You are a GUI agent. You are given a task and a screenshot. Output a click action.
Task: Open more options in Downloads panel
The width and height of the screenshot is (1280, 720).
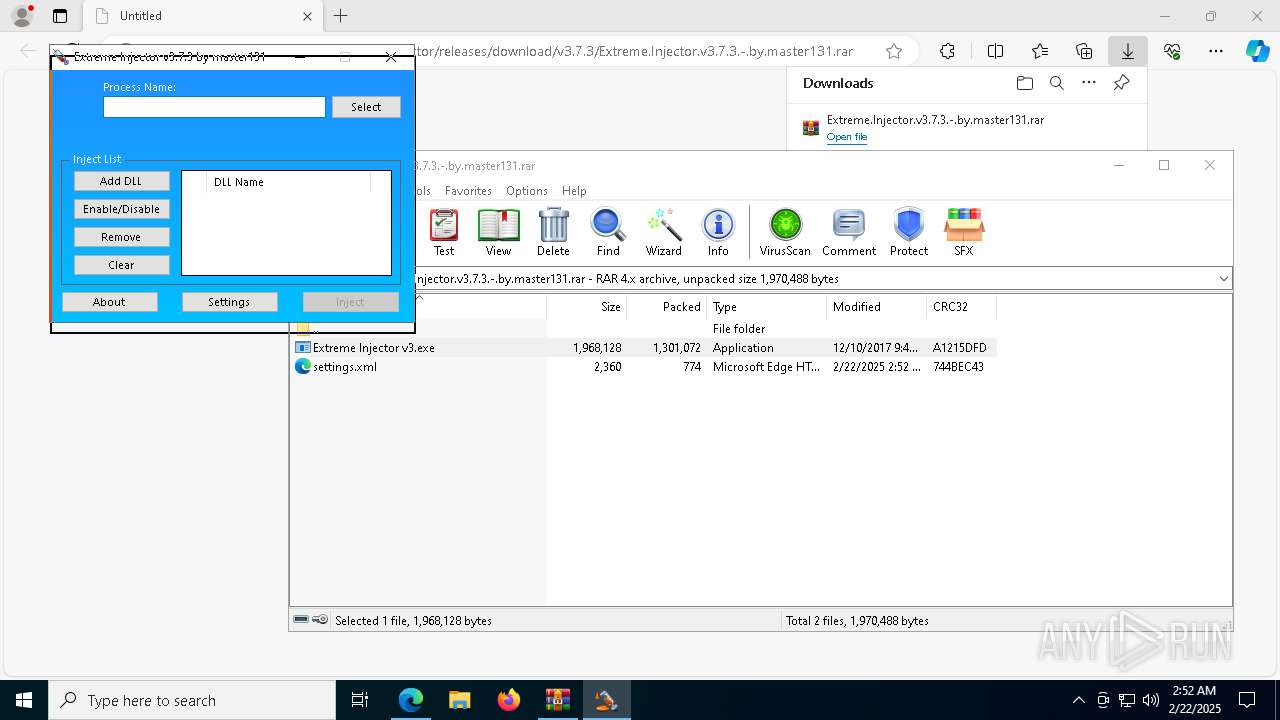(1089, 83)
